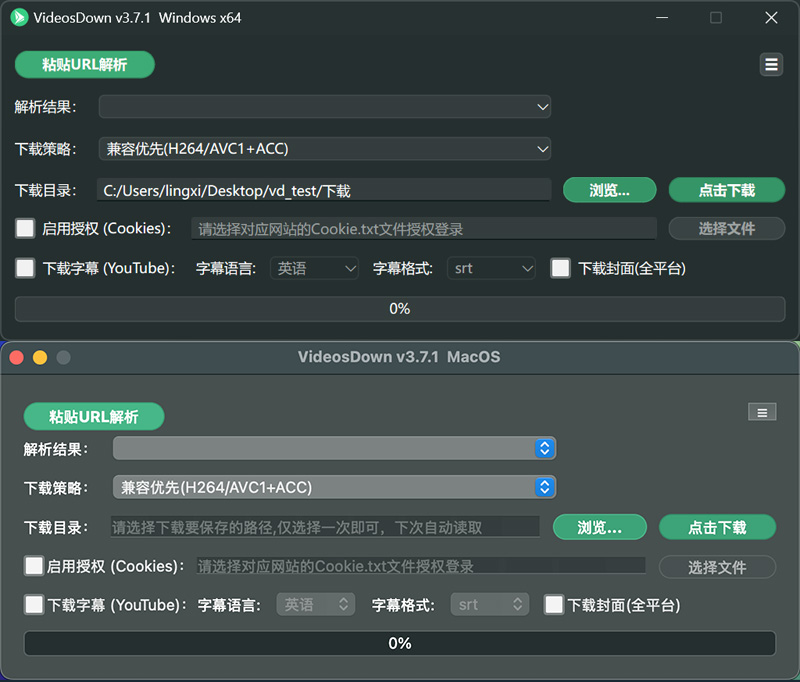Click the maximize square on the Windows window
Screen dimensions: 800x682
coord(716,18)
